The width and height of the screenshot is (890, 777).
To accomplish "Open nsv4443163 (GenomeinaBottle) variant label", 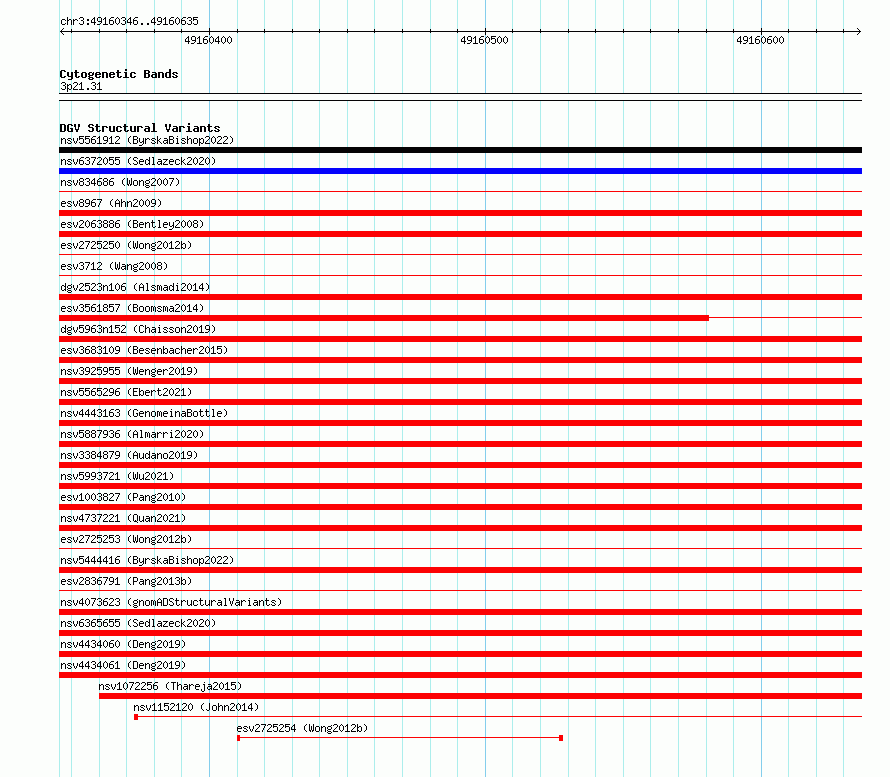I will [x=144, y=413].
